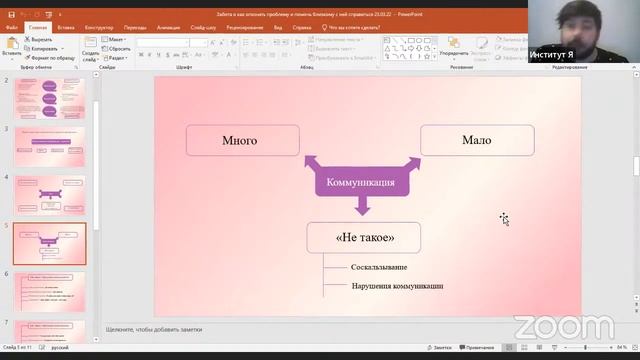This screenshot has width=640, height=360.
Task: Click Cut (Вырезать) scissors button
Action: (38, 39)
